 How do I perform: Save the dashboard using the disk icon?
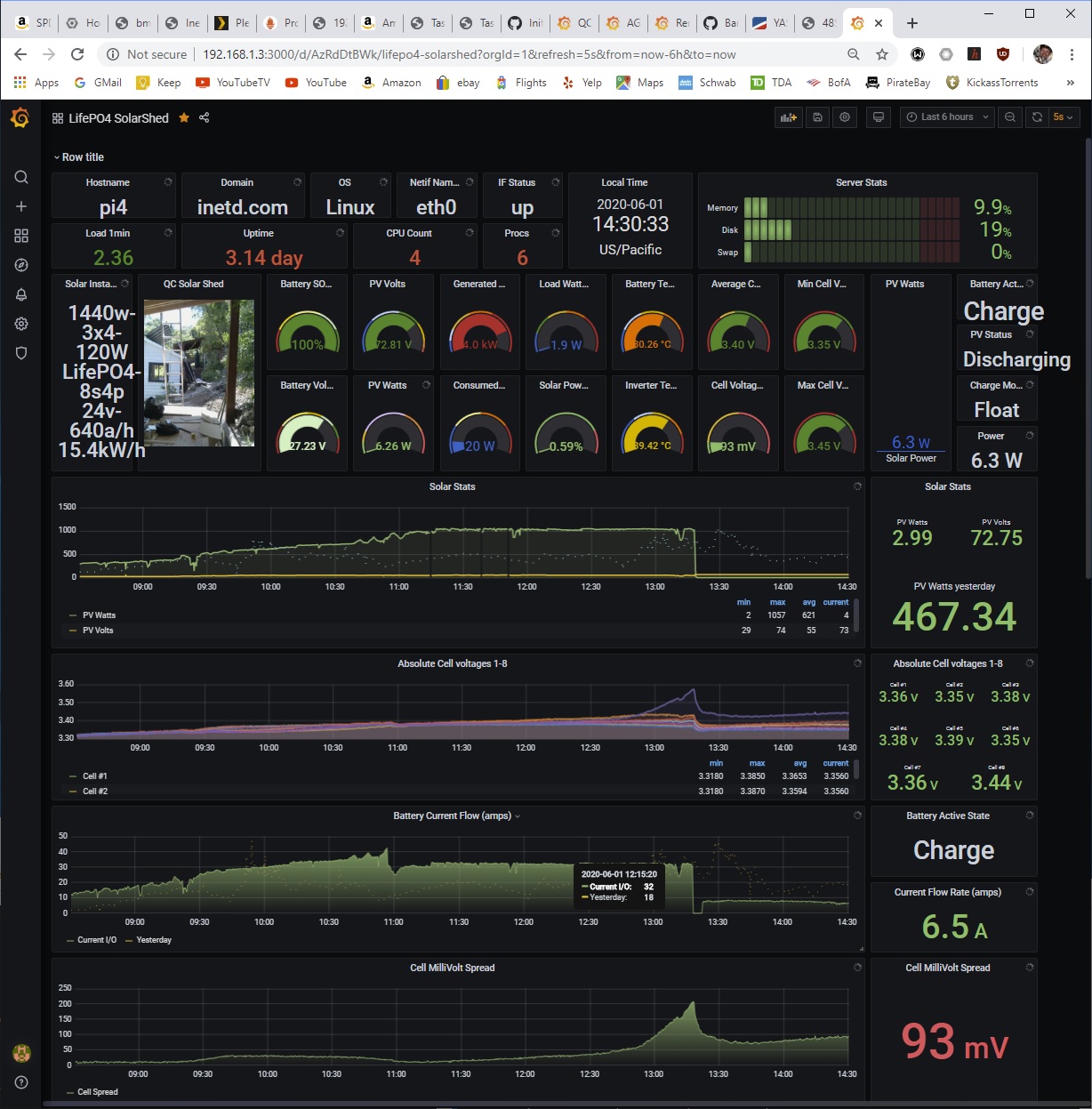pyautogui.click(x=817, y=117)
